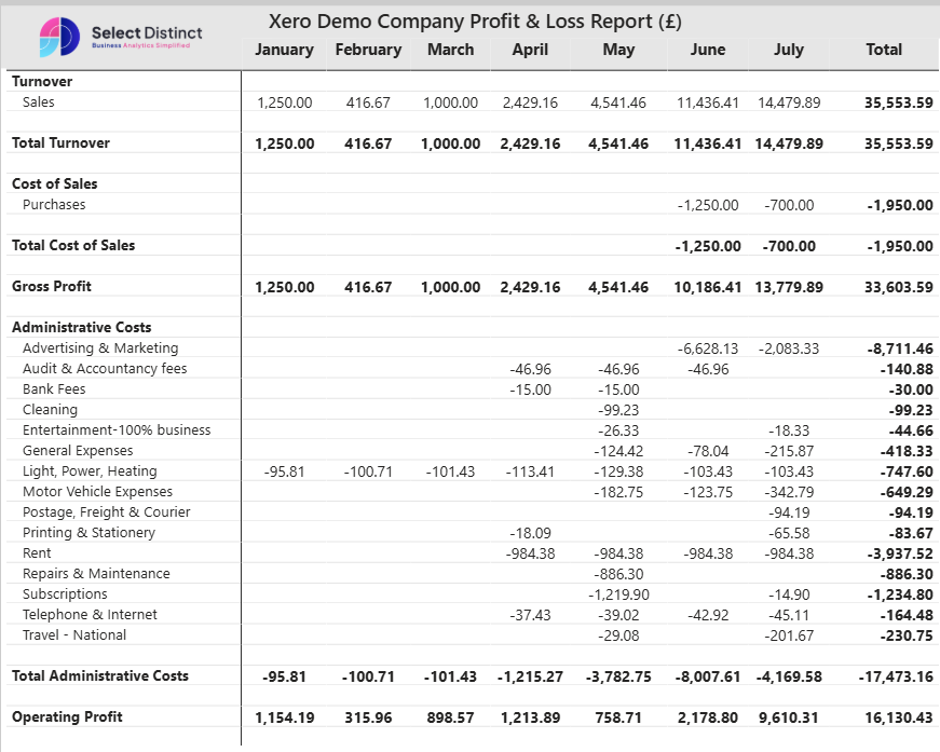Select the Travel - National label
This screenshot has width=940, height=752.
pos(74,635)
